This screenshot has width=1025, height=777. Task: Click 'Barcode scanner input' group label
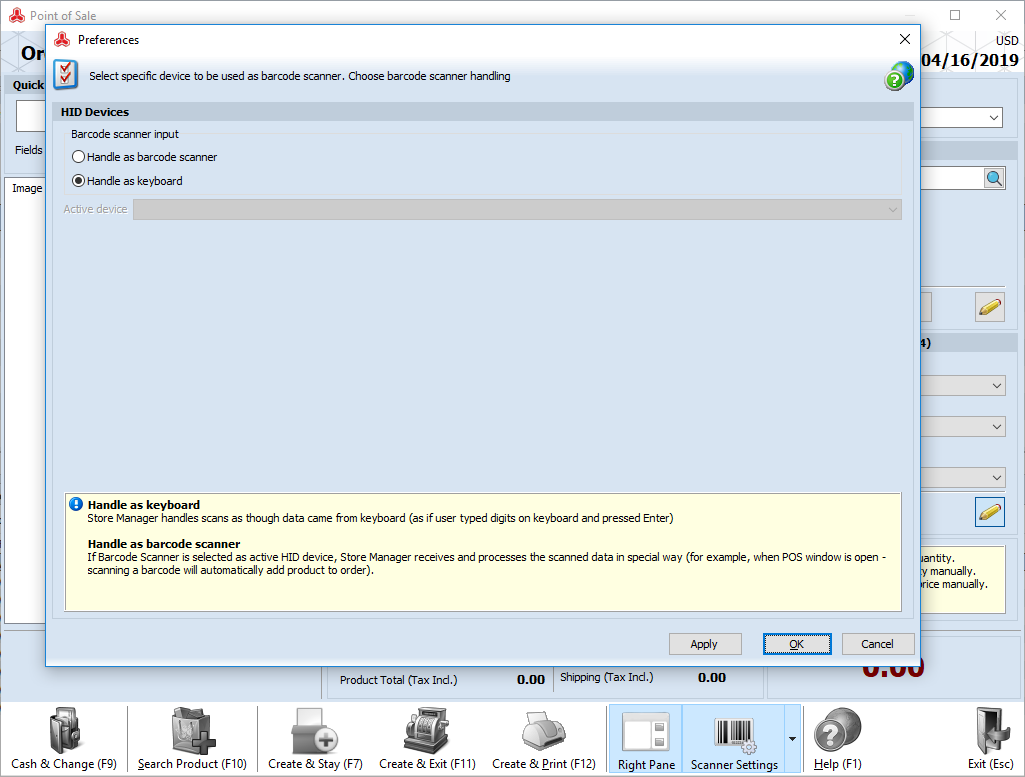[125, 134]
